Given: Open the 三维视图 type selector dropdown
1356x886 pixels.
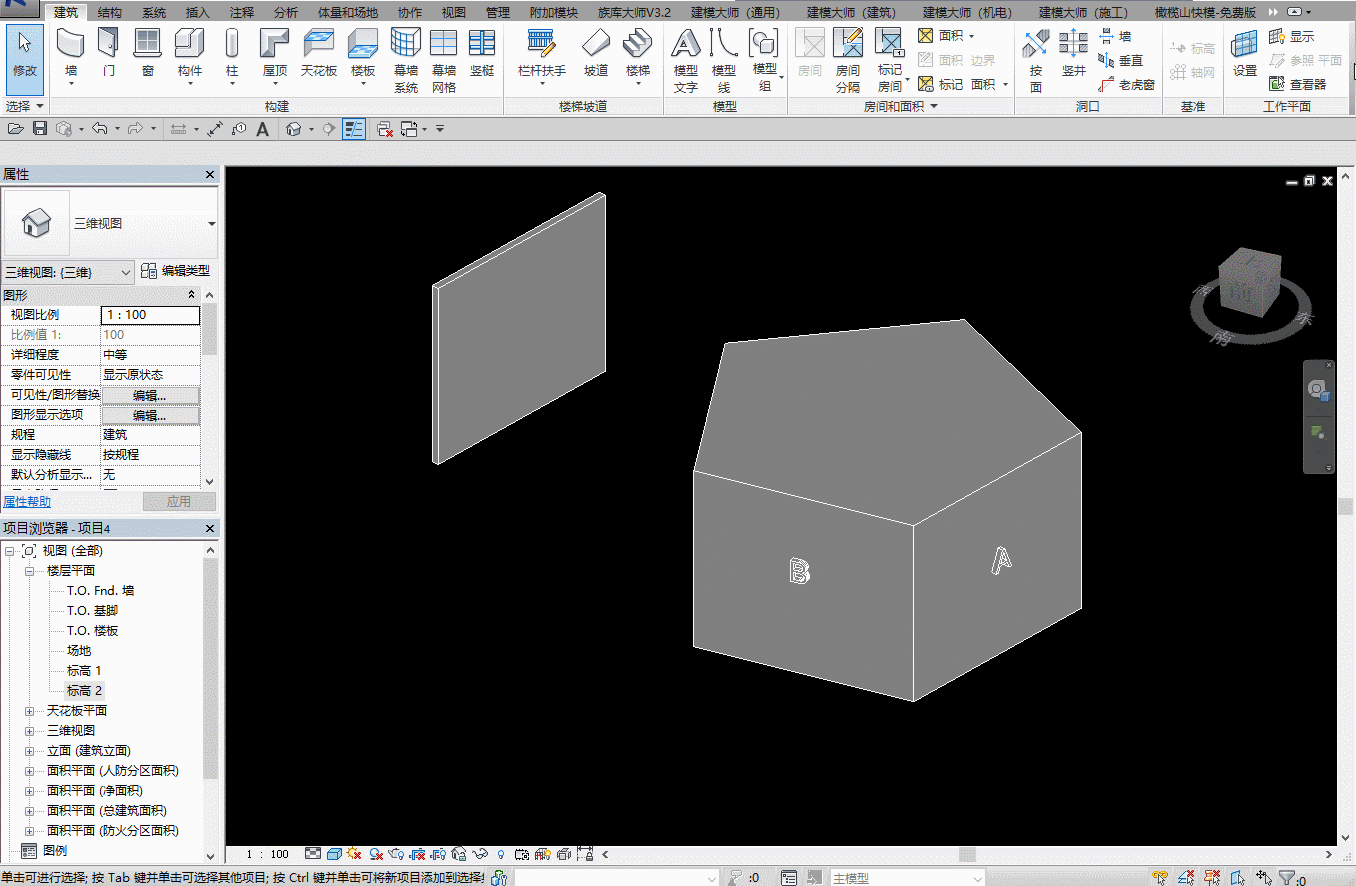Looking at the screenshot, I should pyautogui.click(x=211, y=224).
